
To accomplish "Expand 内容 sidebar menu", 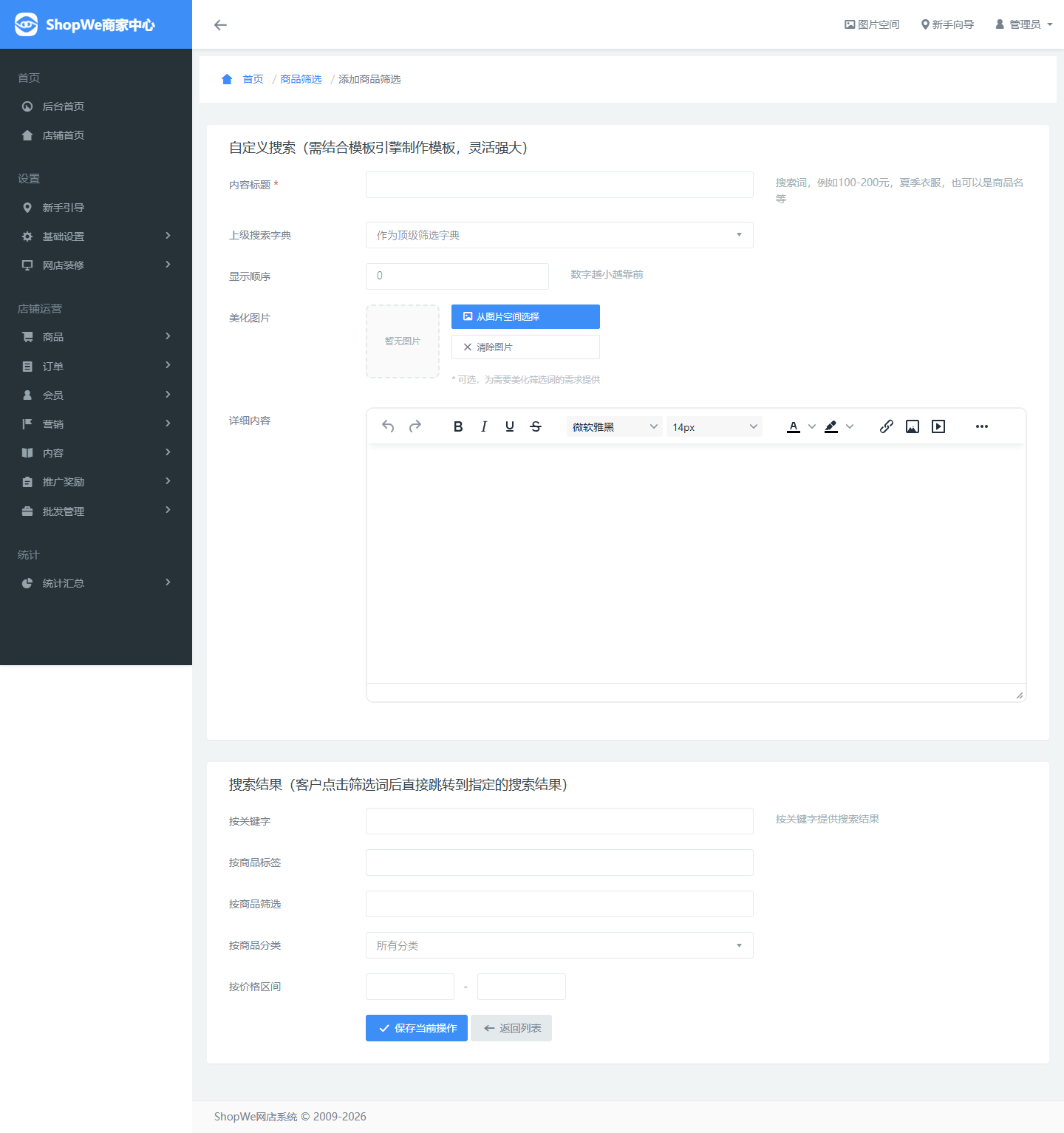I will pyautogui.click(x=96, y=453).
